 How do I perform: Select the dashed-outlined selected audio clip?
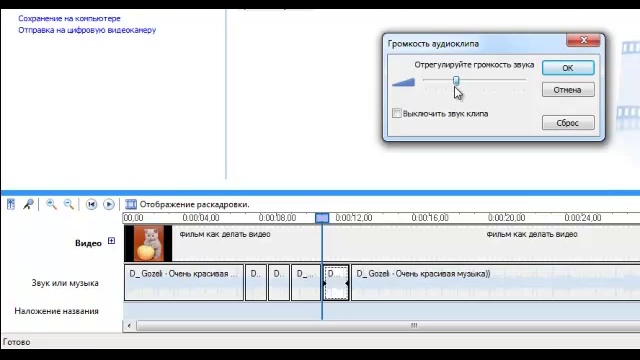pyautogui.click(x=336, y=282)
